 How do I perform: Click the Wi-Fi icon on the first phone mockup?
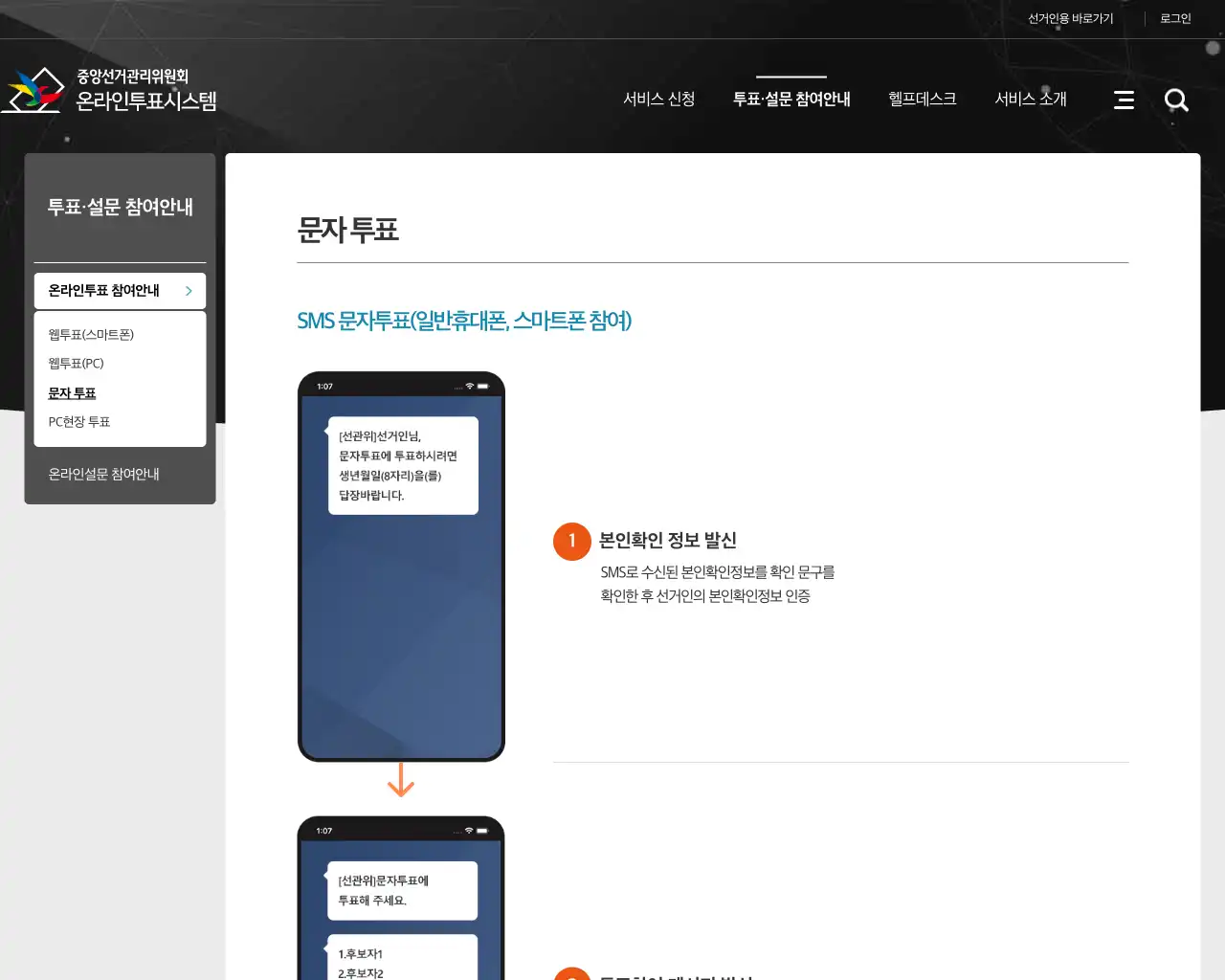pyautogui.click(x=468, y=384)
